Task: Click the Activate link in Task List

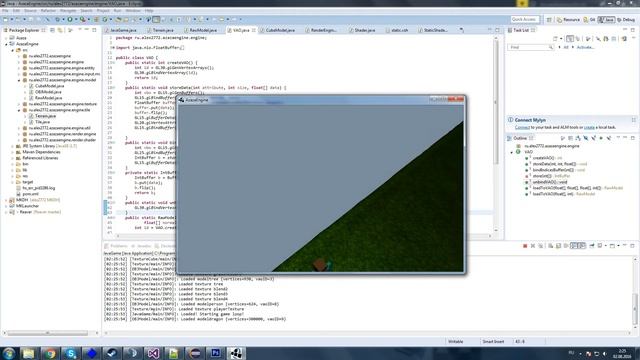Action: point(585,47)
